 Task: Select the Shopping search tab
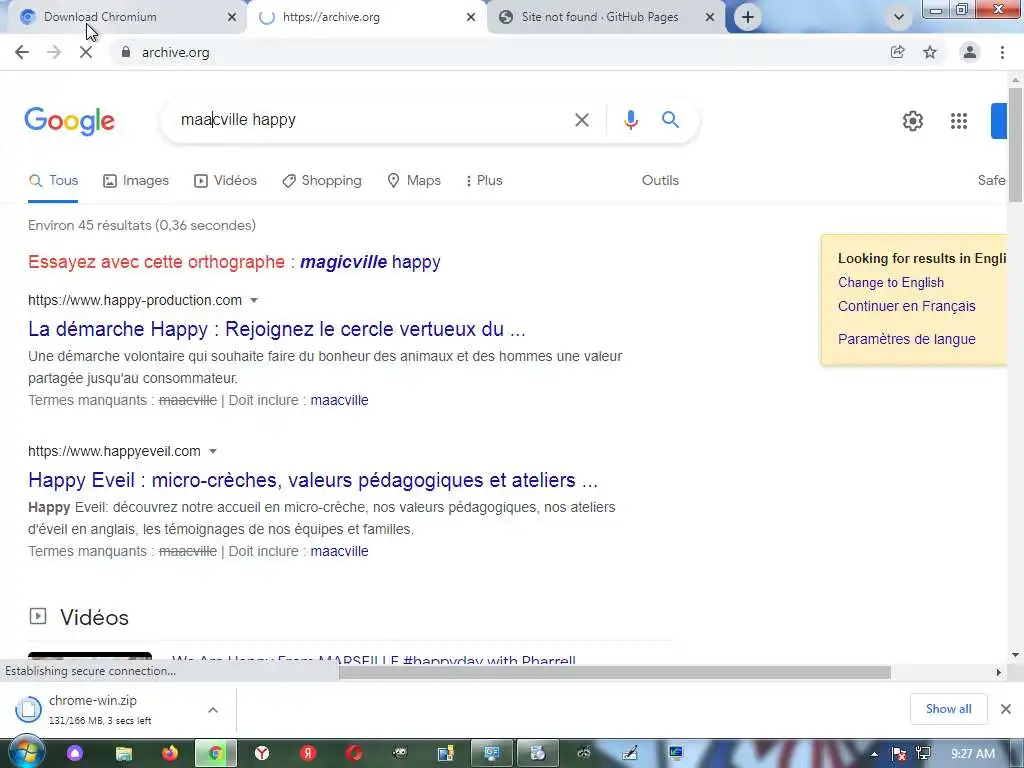tap(321, 181)
